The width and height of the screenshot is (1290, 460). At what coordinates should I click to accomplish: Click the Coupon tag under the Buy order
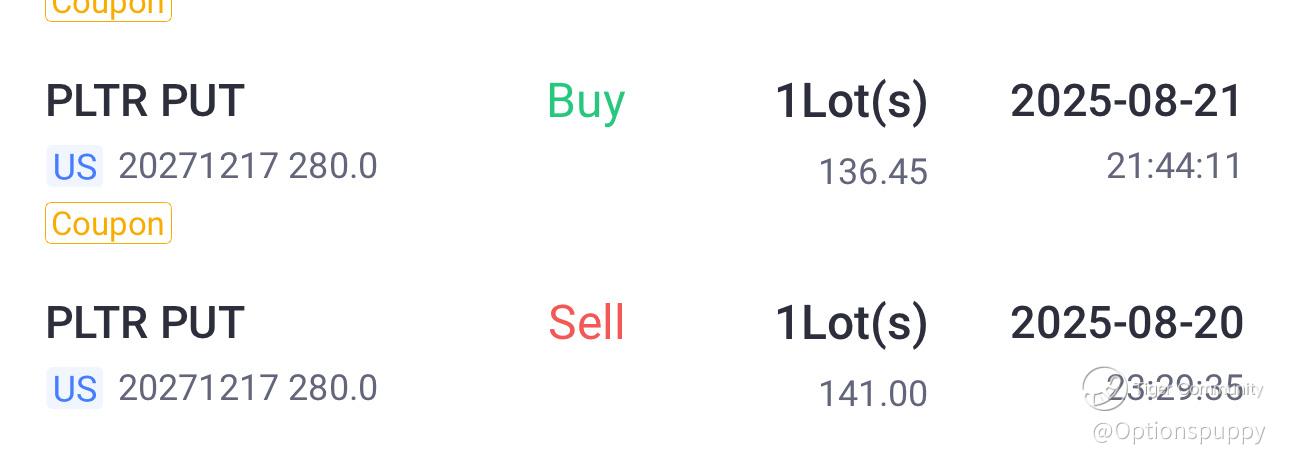click(x=108, y=223)
